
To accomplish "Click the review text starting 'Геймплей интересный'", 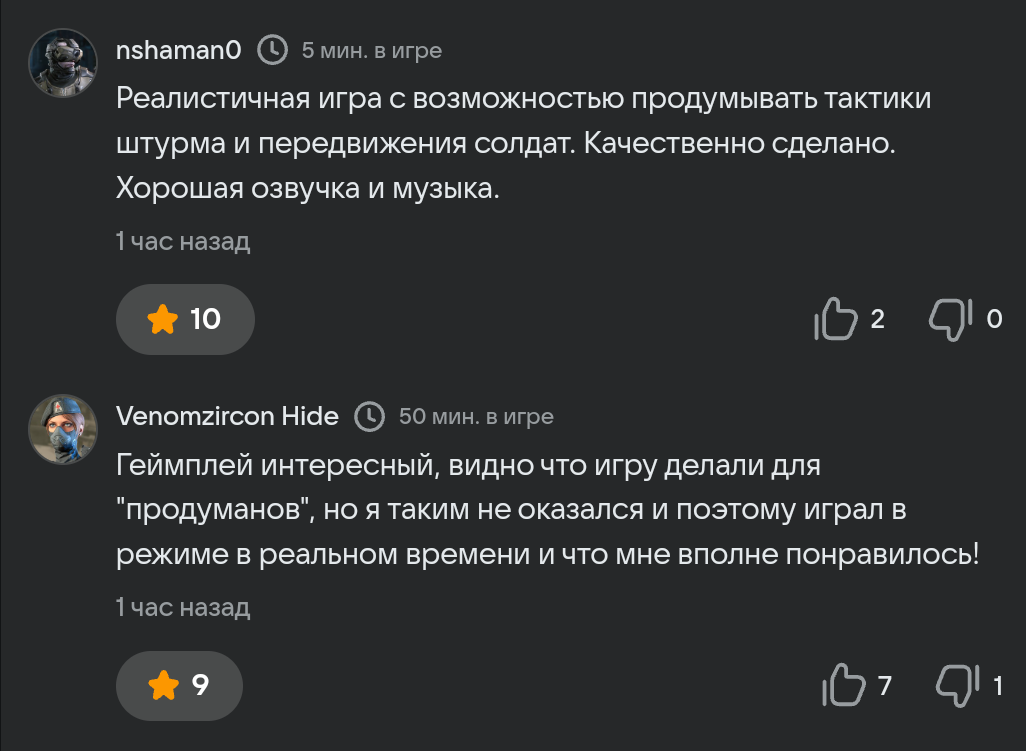I will (x=546, y=510).
